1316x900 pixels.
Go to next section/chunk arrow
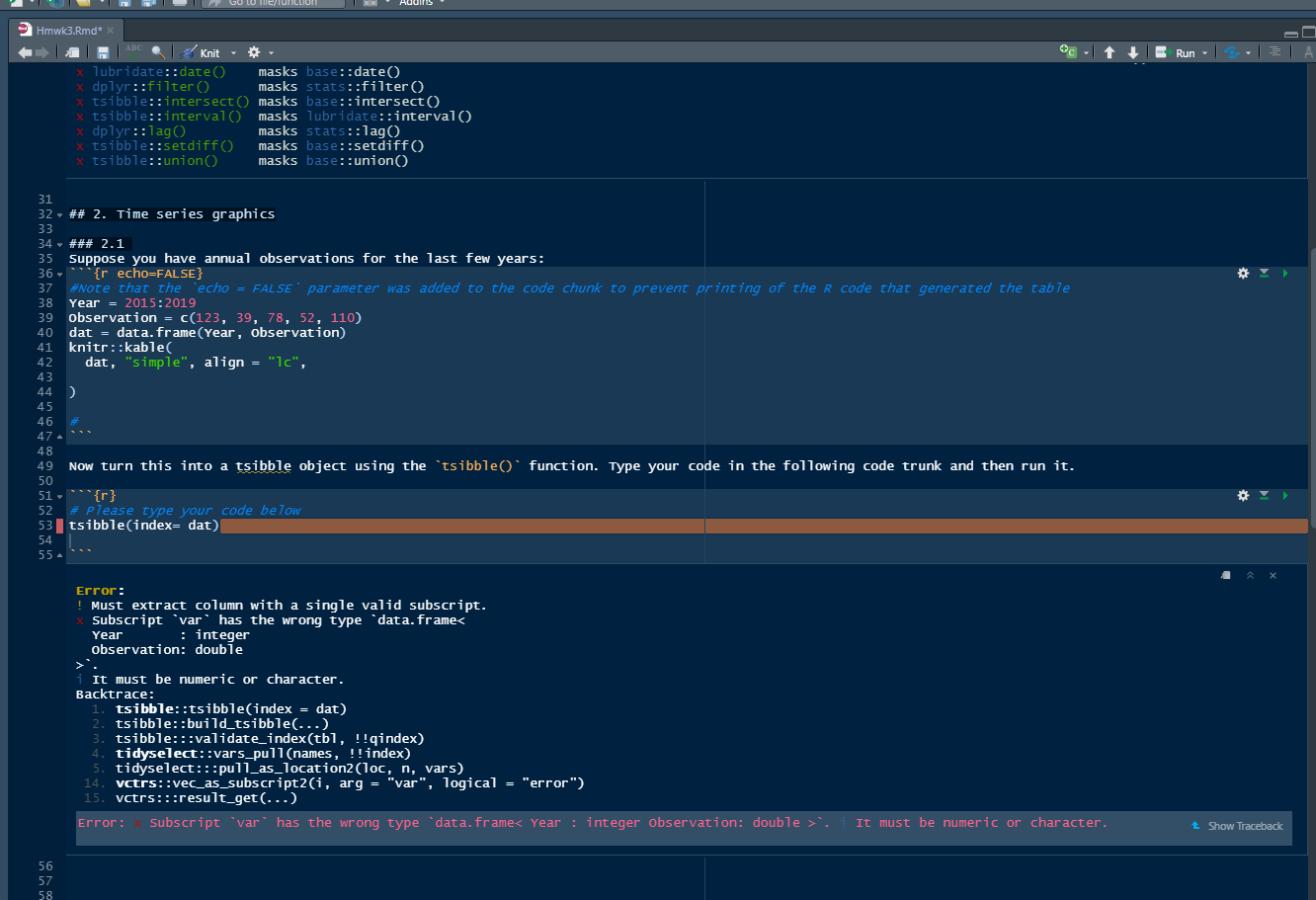pos(1133,52)
